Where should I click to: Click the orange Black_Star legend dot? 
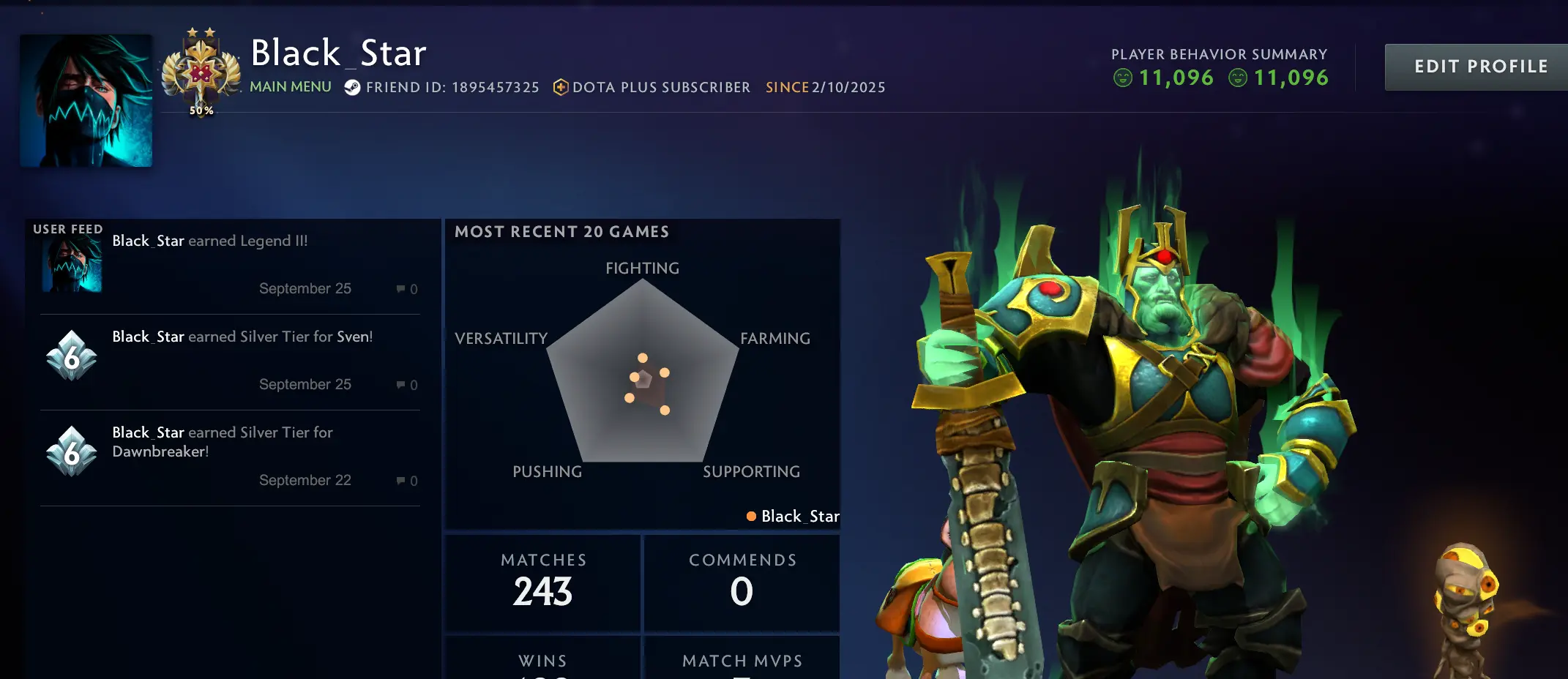coord(751,517)
